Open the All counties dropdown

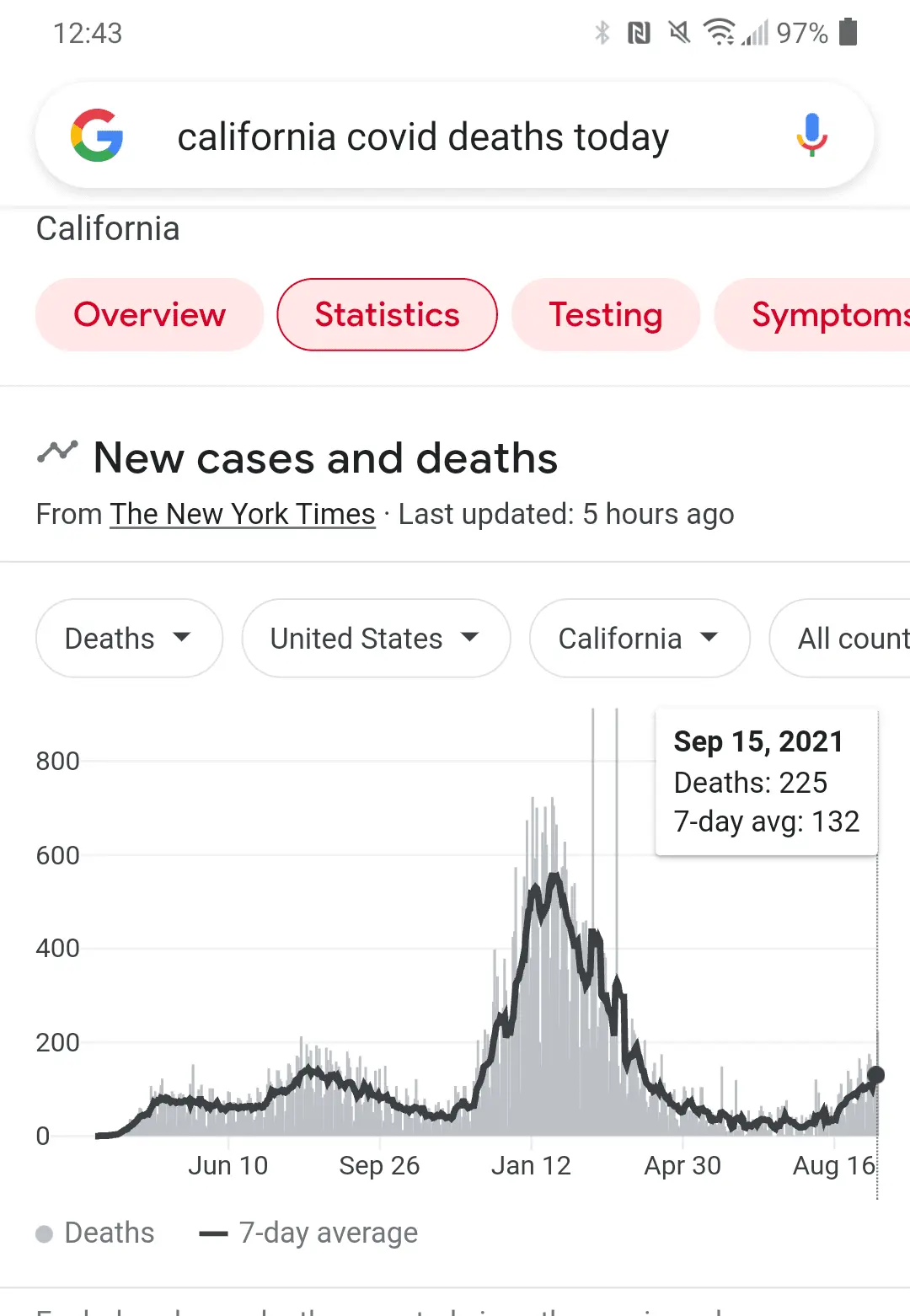(x=843, y=638)
